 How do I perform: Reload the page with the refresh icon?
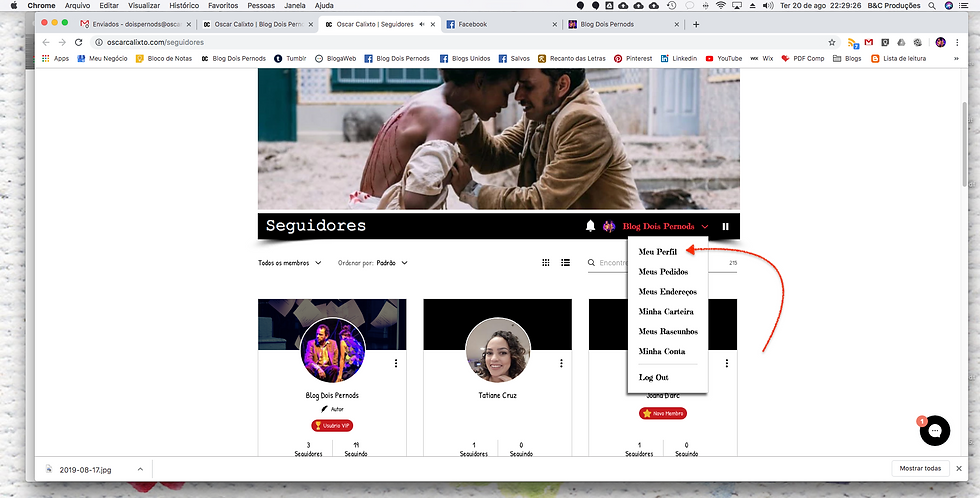(x=78, y=42)
